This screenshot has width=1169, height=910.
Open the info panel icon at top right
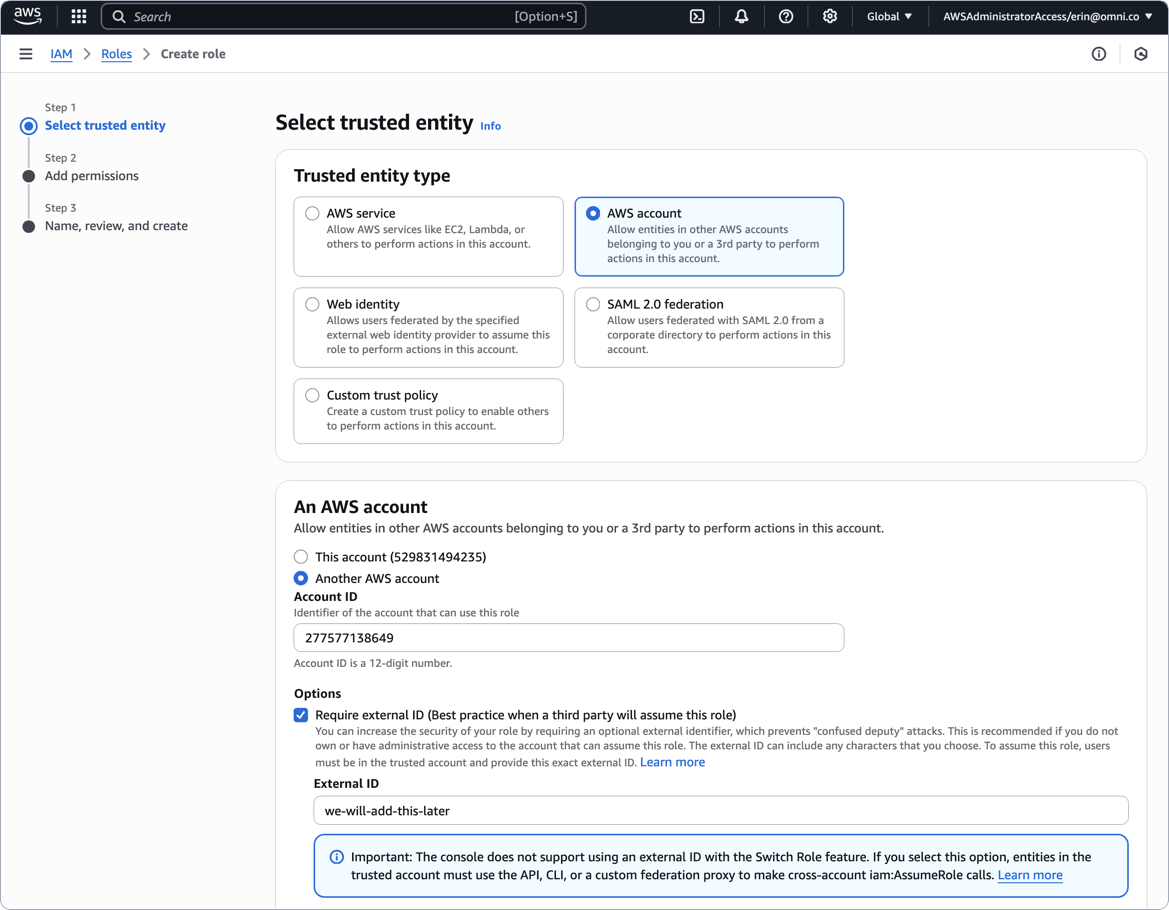[x=1099, y=54]
